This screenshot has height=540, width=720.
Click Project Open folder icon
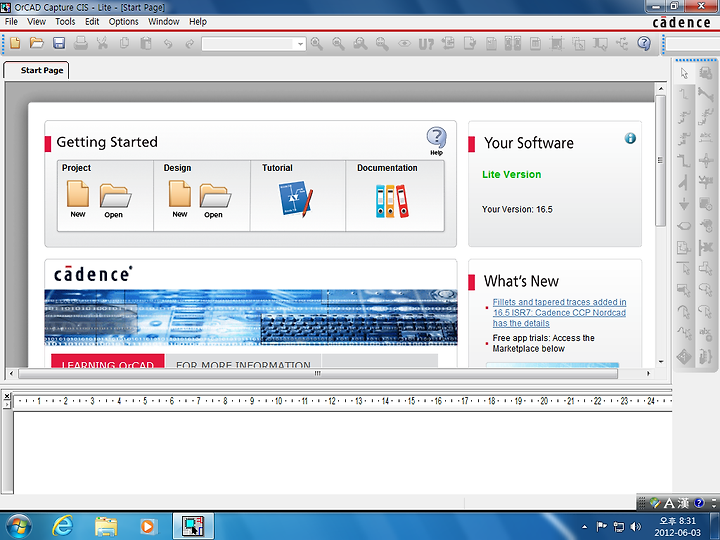tap(115, 201)
